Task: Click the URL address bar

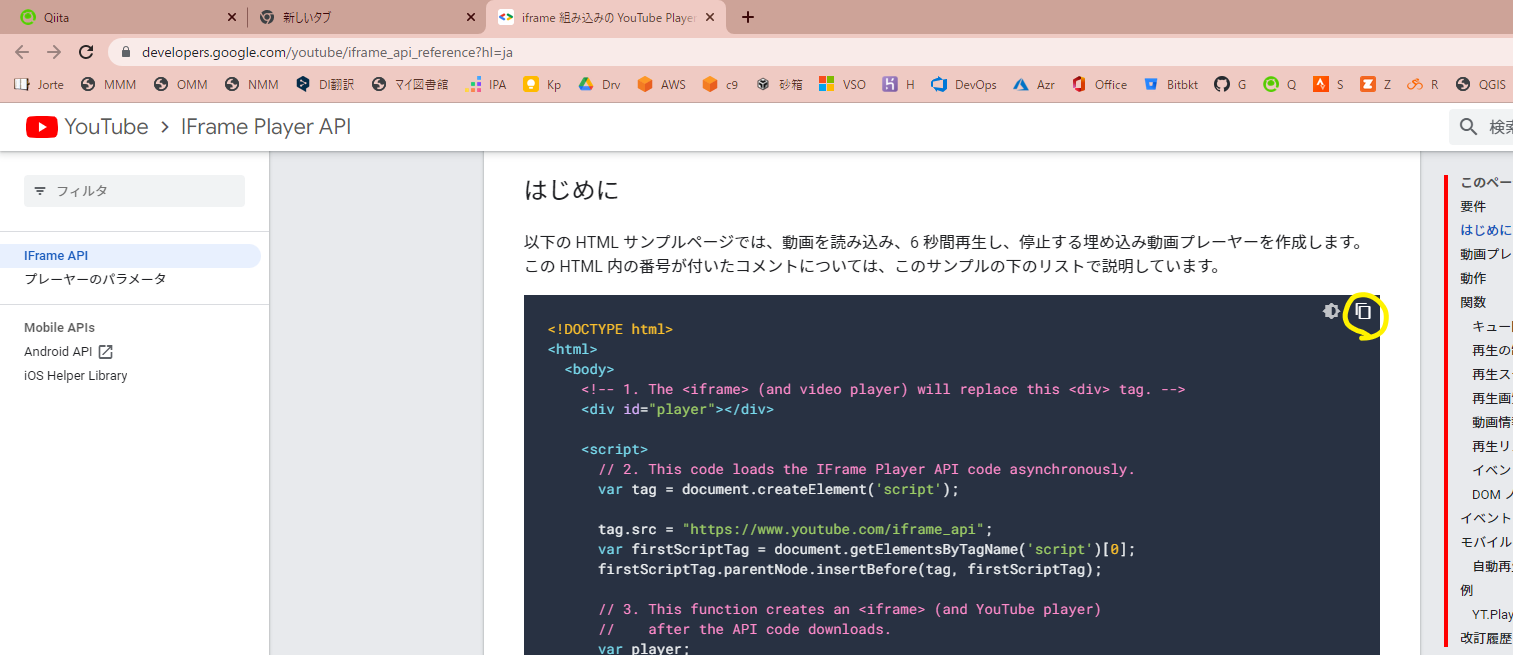Action: pos(810,52)
